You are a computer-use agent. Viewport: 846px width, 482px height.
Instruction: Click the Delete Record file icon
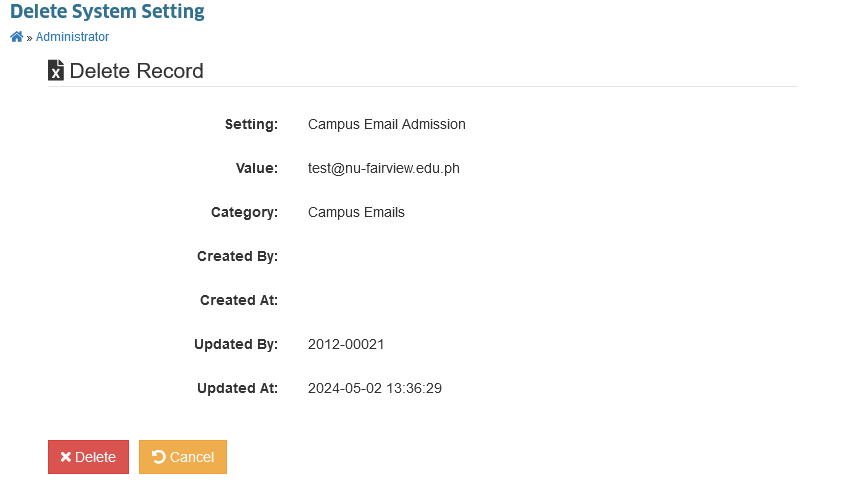click(x=56, y=70)
